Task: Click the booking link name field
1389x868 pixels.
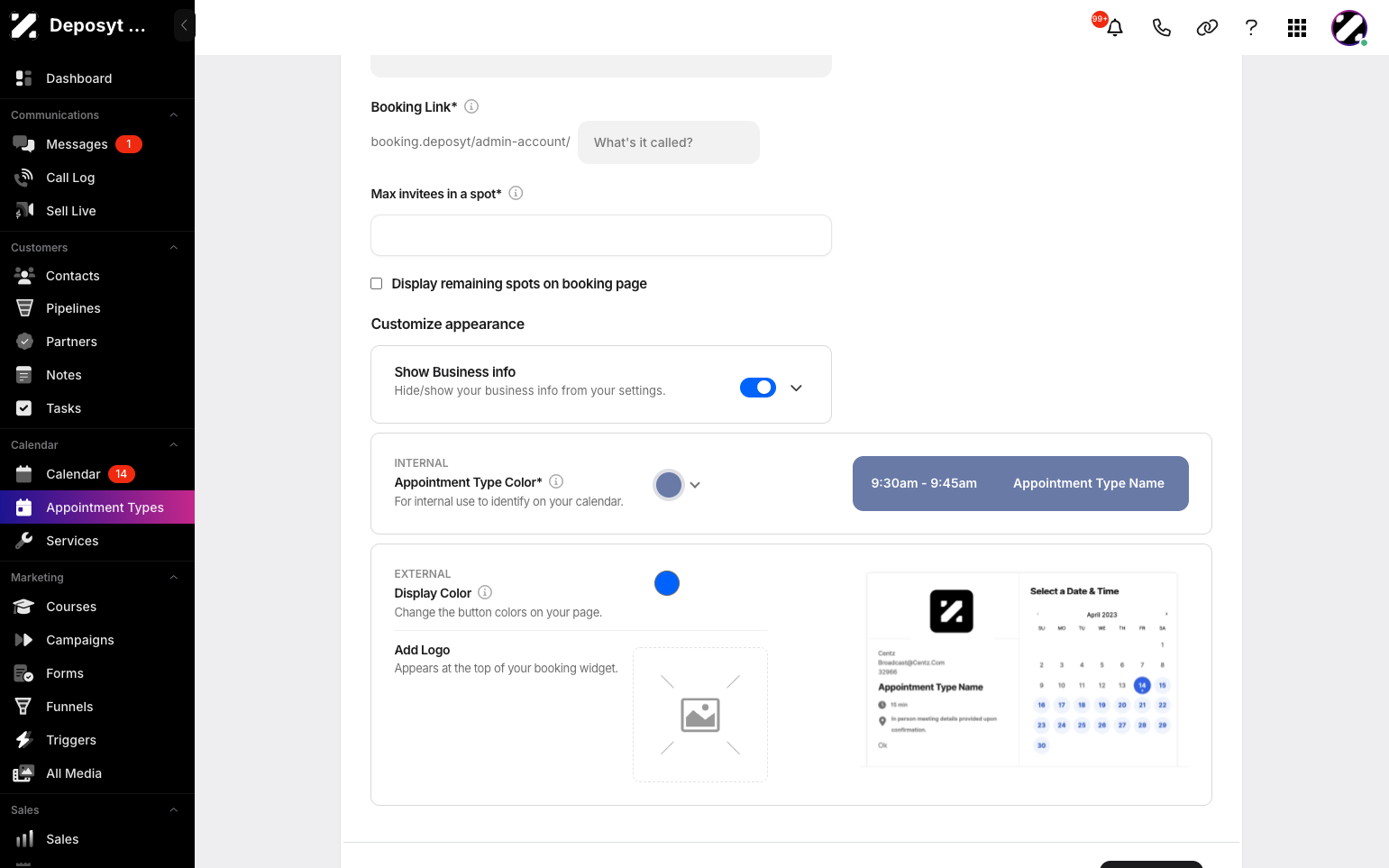Action: (669, 142)
